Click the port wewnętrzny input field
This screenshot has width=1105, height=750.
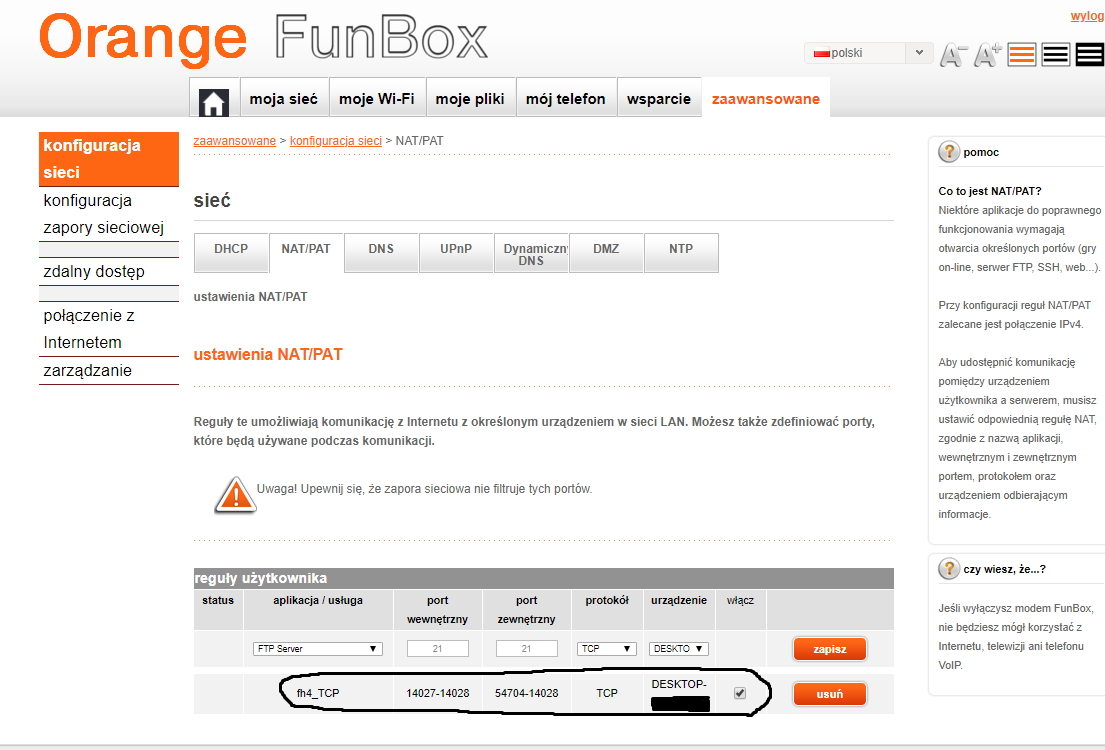click(438, 648)
